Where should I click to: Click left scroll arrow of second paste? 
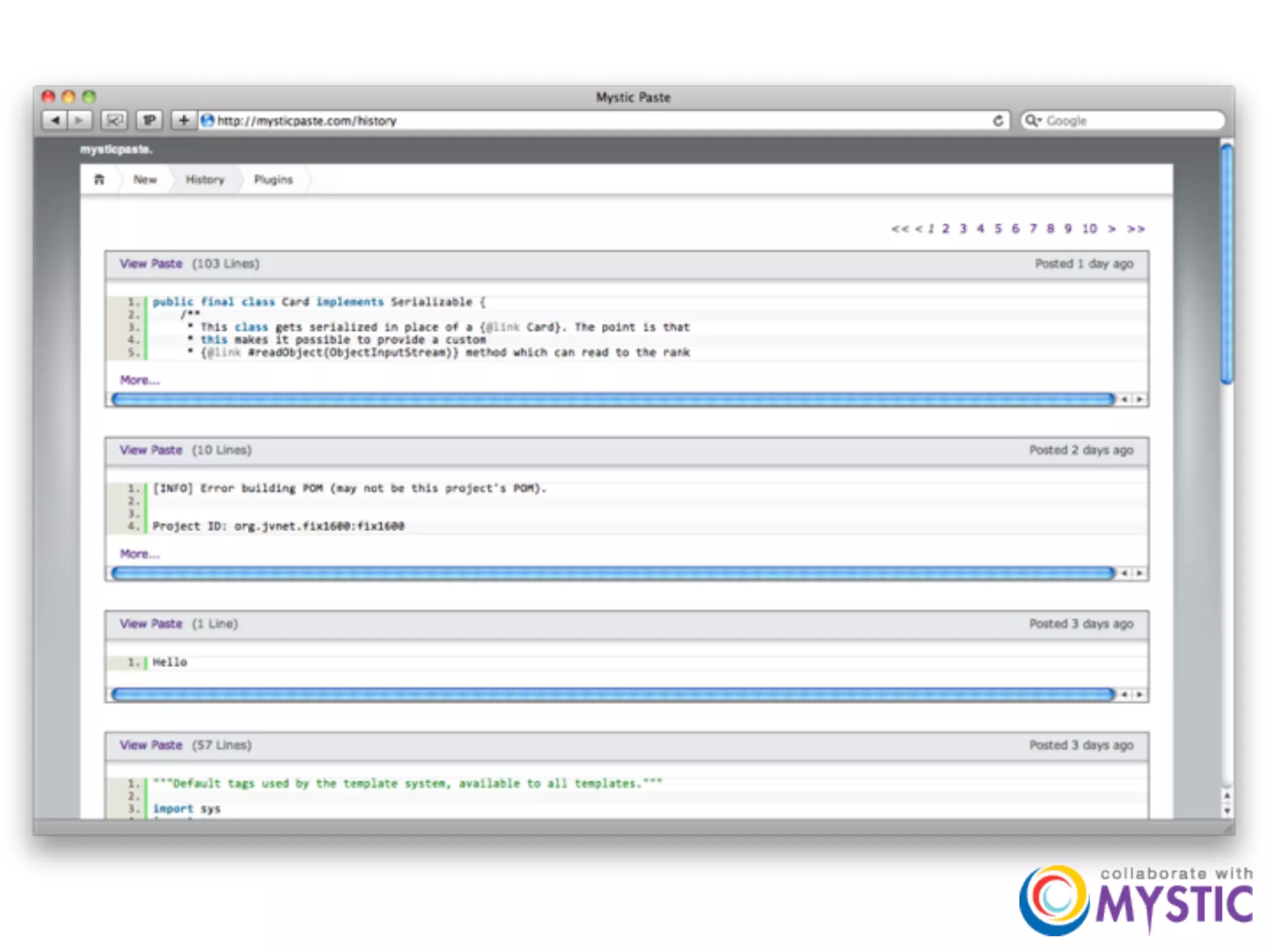(x=1124, y=573)
